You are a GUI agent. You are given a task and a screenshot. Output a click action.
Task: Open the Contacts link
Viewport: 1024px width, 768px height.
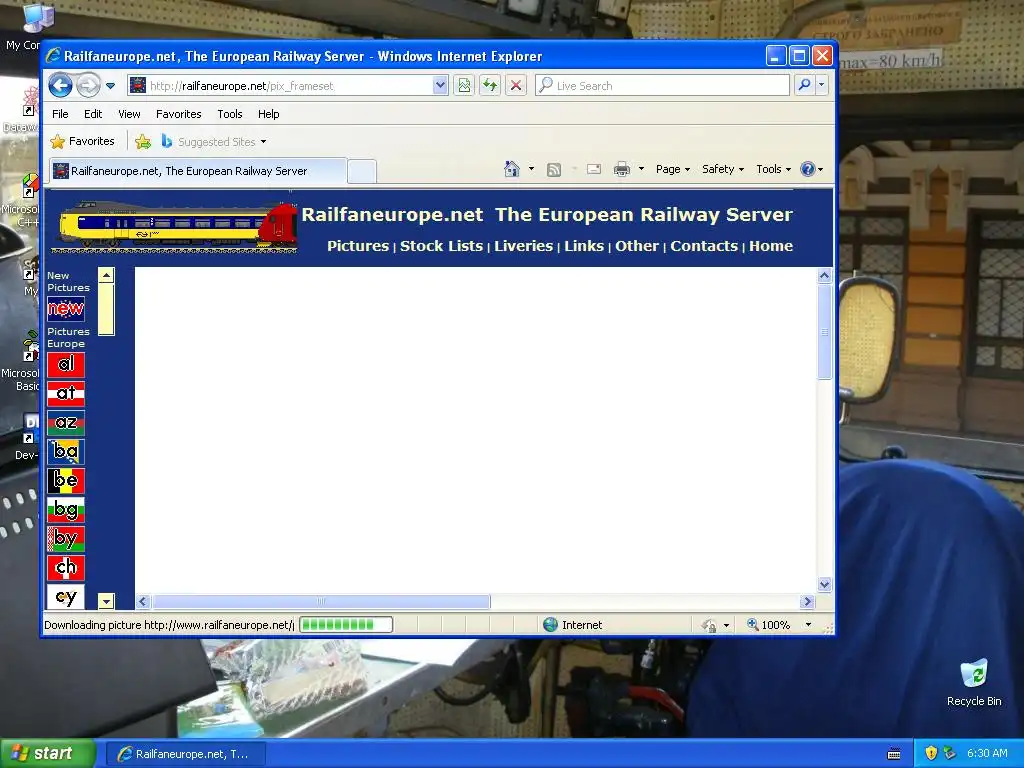[x=704, y=246]
